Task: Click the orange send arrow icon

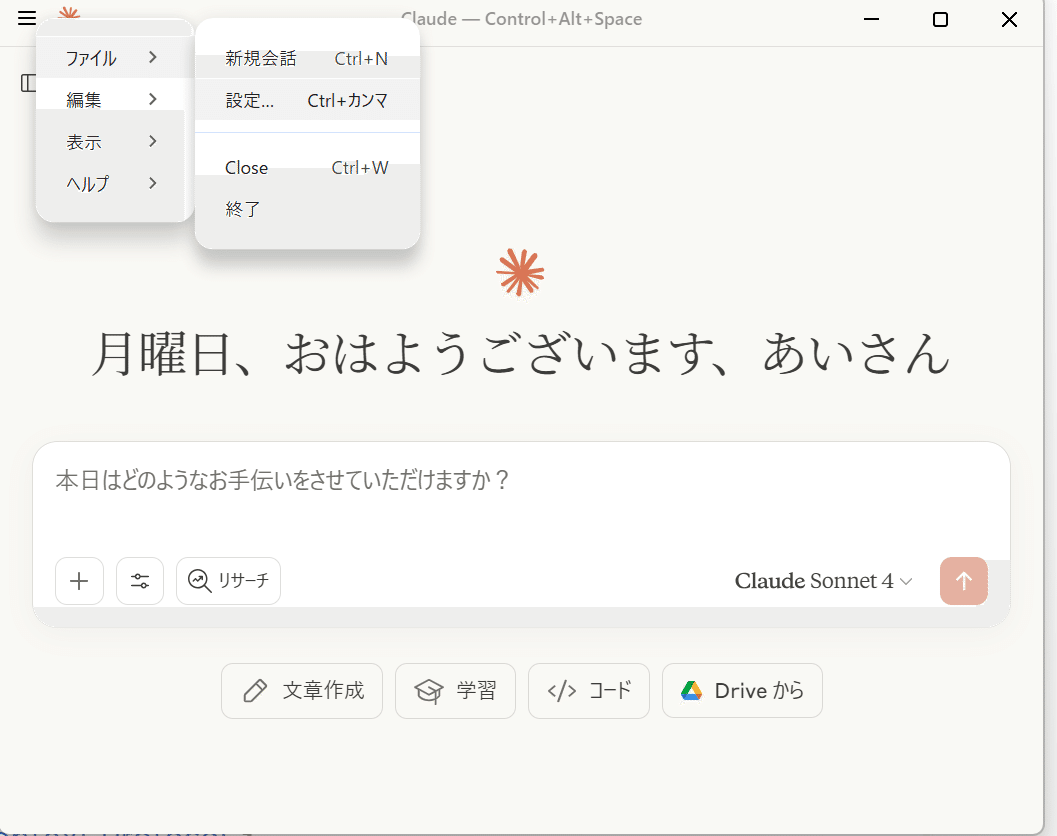Action: [963, 581]
